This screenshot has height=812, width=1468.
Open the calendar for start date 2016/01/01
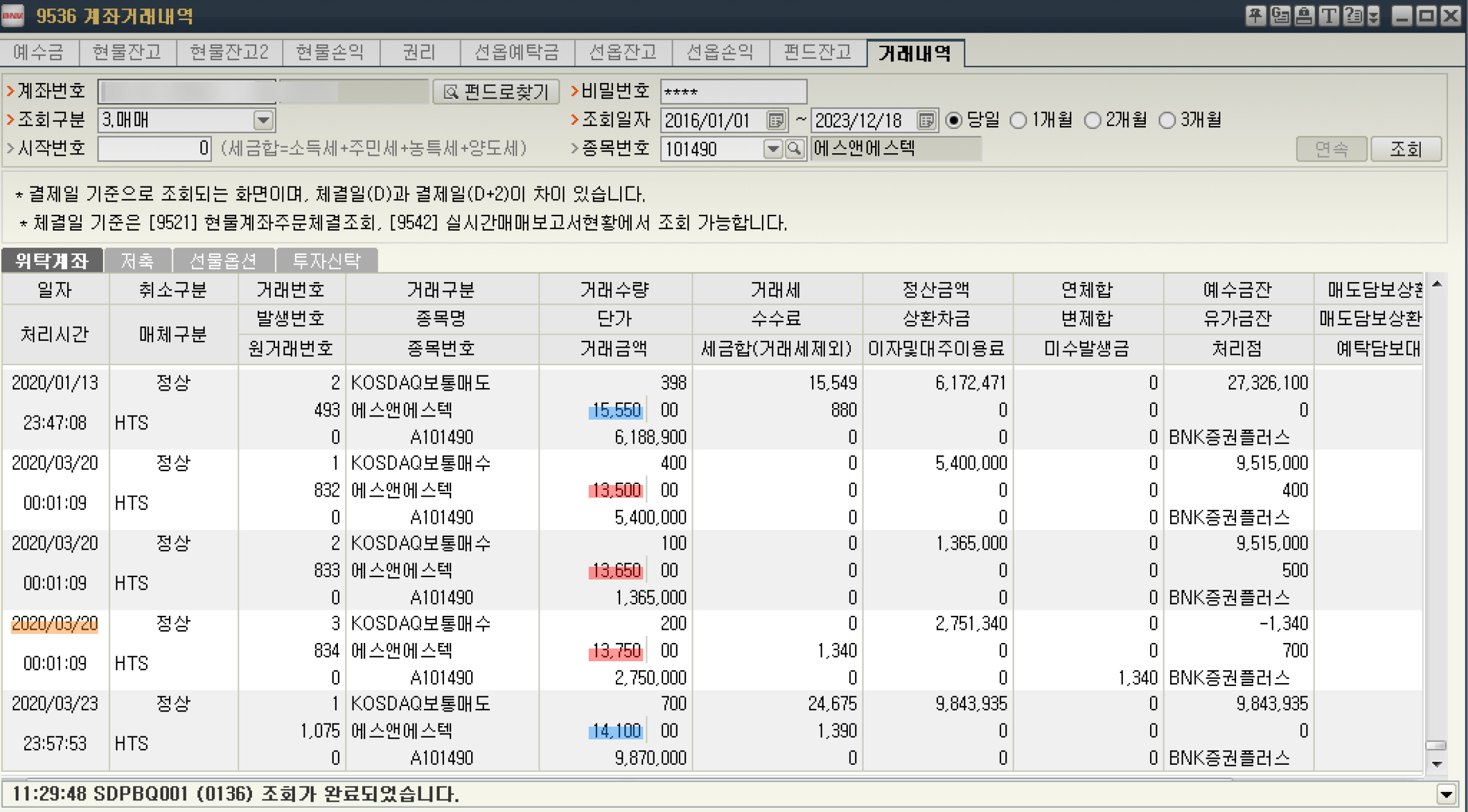[775, 120]
